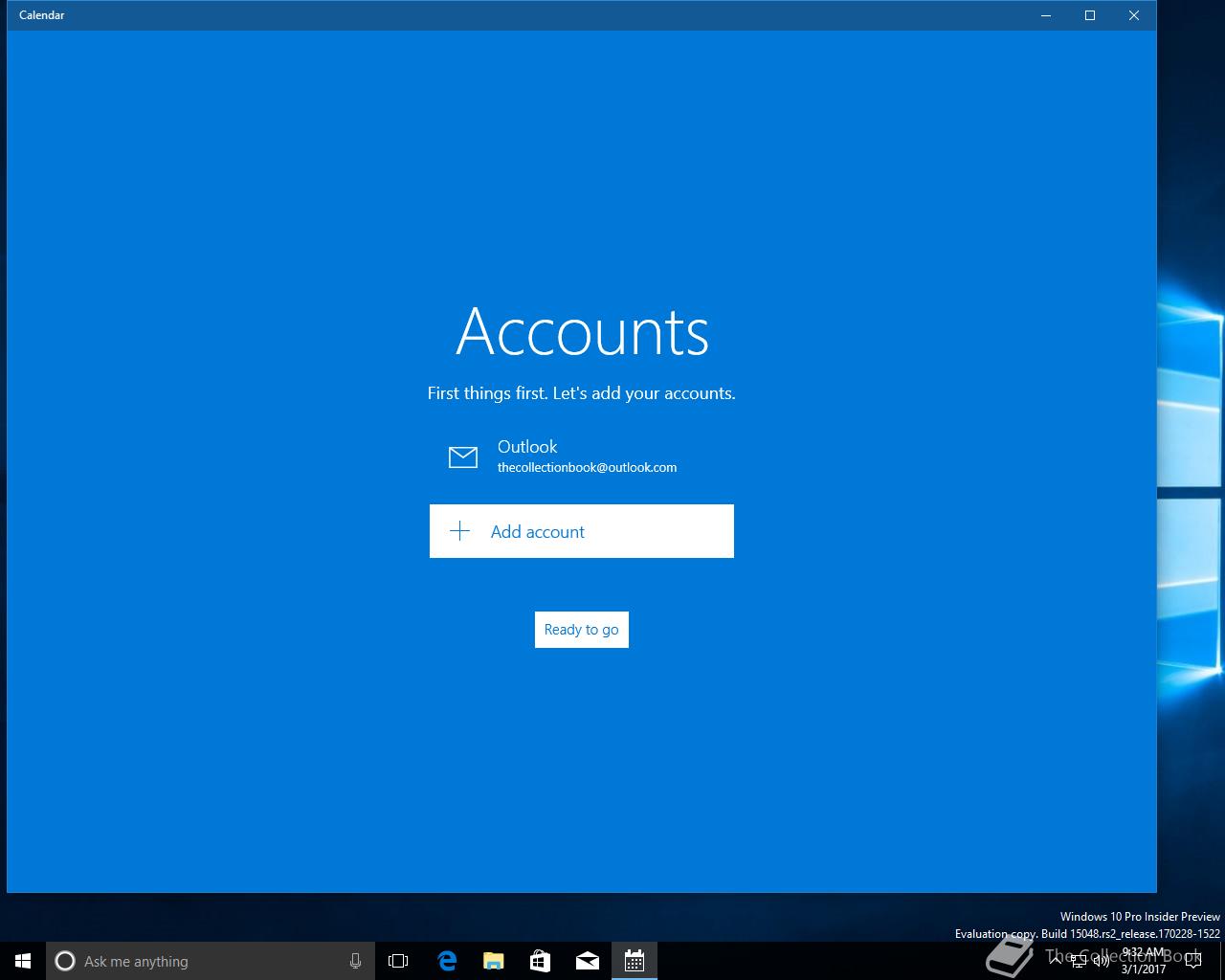Click the First things first subtitle
Viewport: 1225px width, 980px height.
(x=581, y=393)
